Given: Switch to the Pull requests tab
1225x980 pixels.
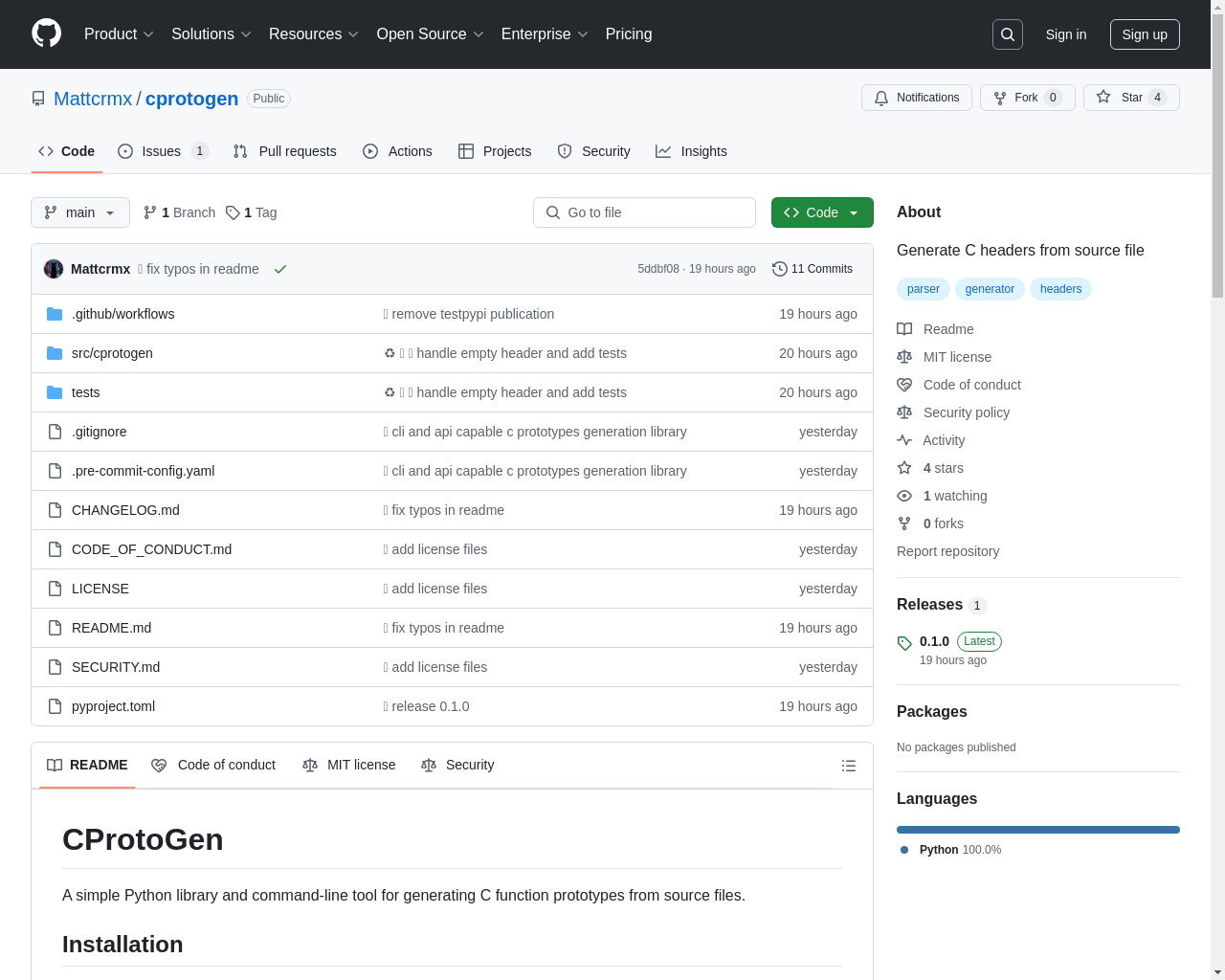Looking at the screenshot, I should pyautogui.click(x=285, y=151).
